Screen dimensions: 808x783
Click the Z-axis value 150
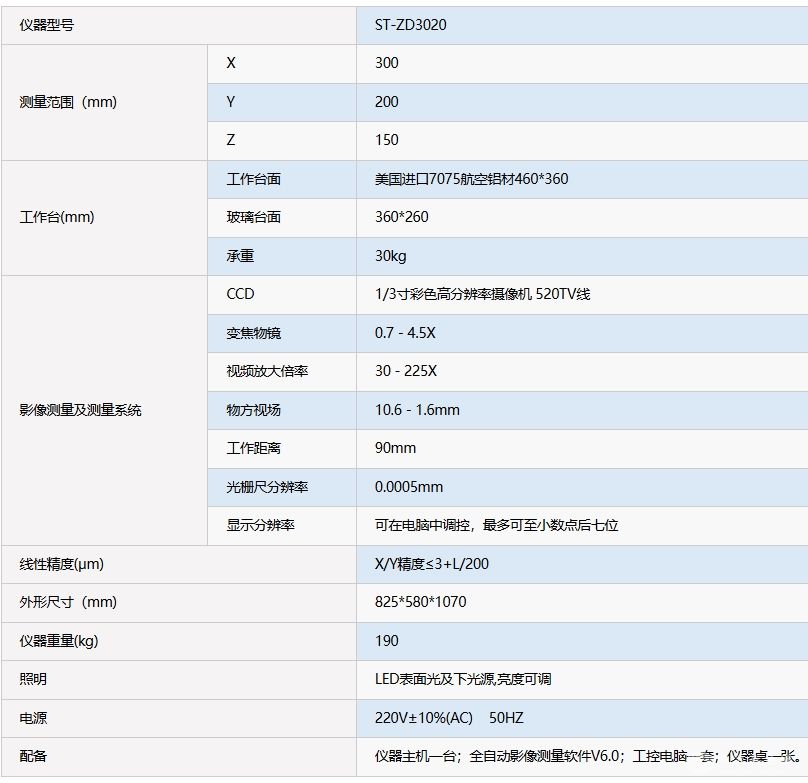click(387, 140)
